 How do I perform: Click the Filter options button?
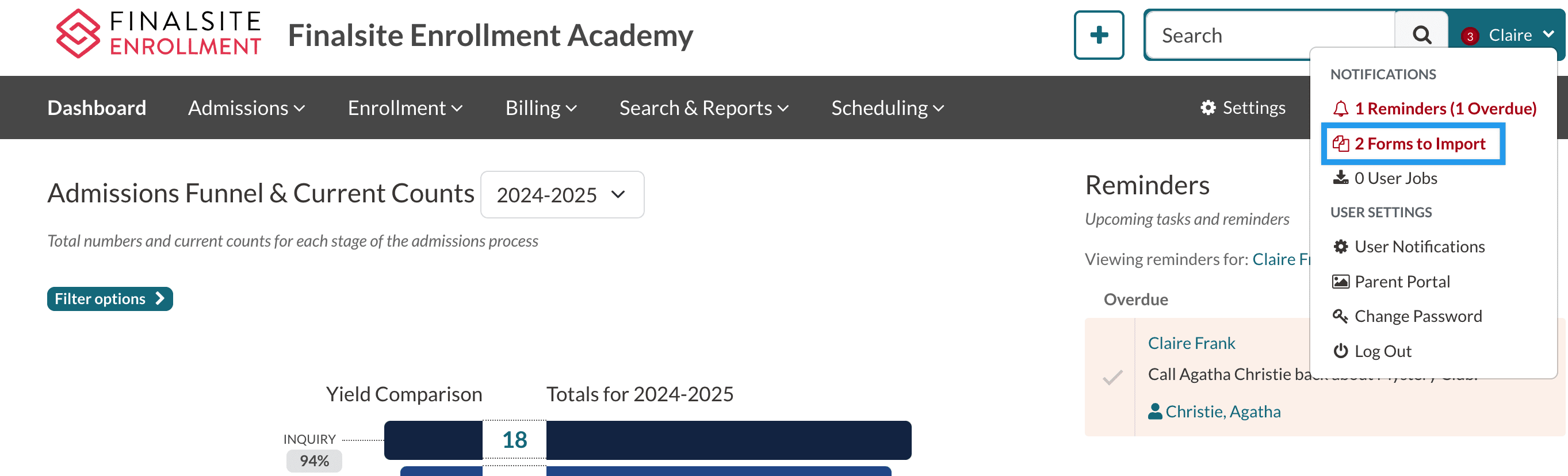(109, 299)
